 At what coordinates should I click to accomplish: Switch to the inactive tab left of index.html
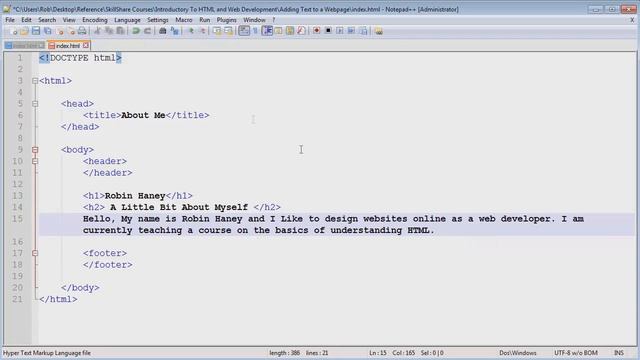24,46
